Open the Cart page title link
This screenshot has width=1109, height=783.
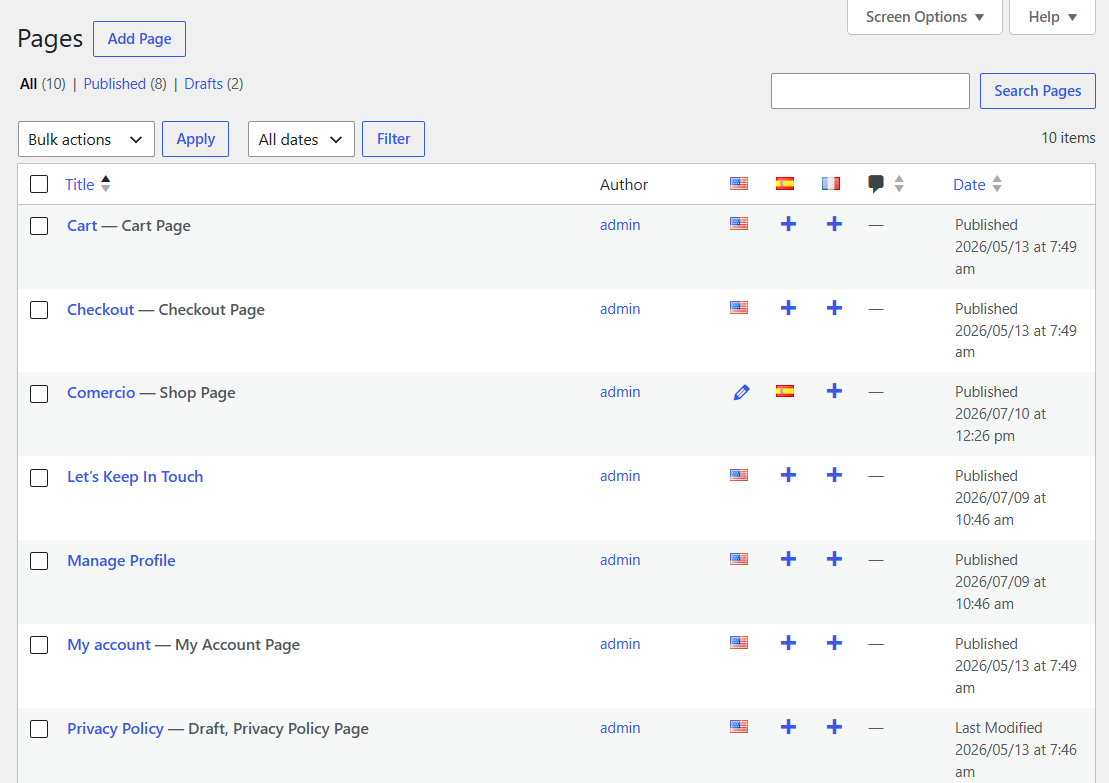tap(82, 226)
